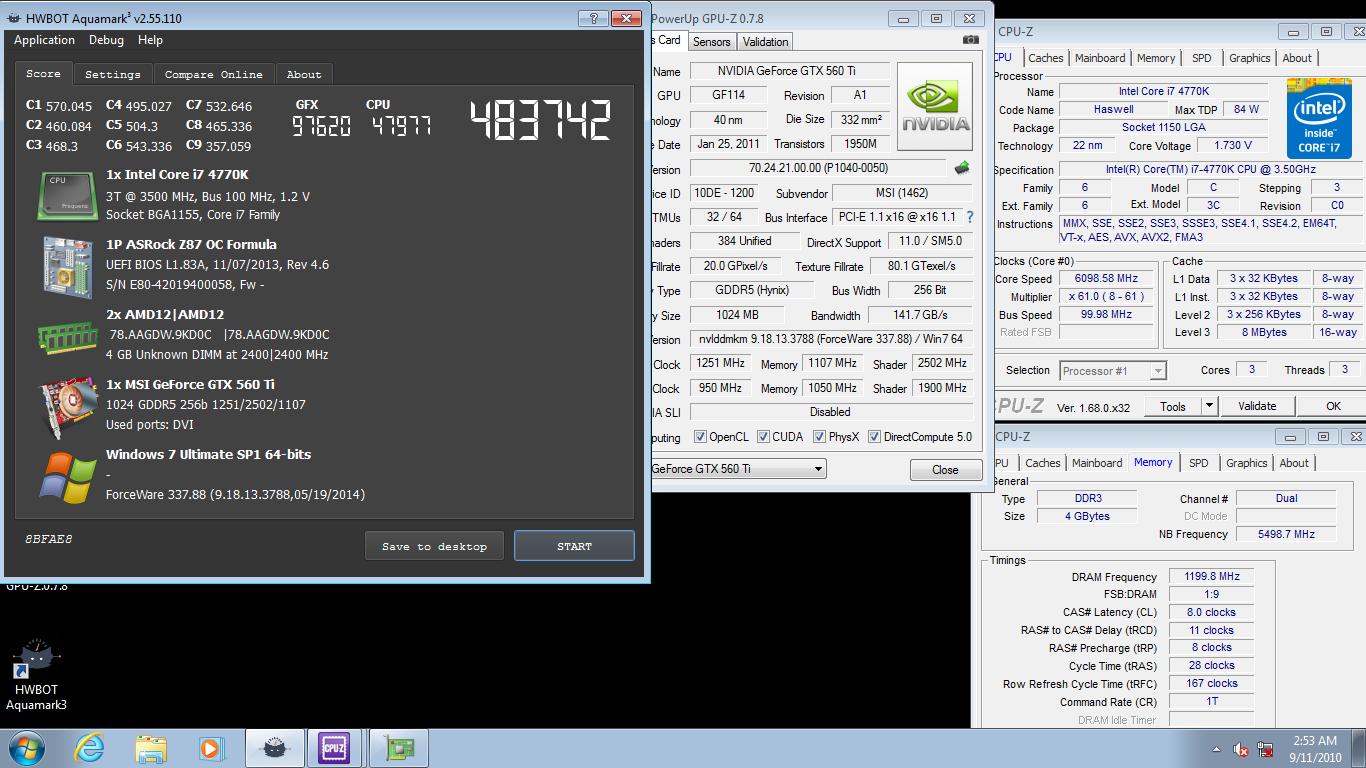Click the total score 483742 display

tap(541, 121)
